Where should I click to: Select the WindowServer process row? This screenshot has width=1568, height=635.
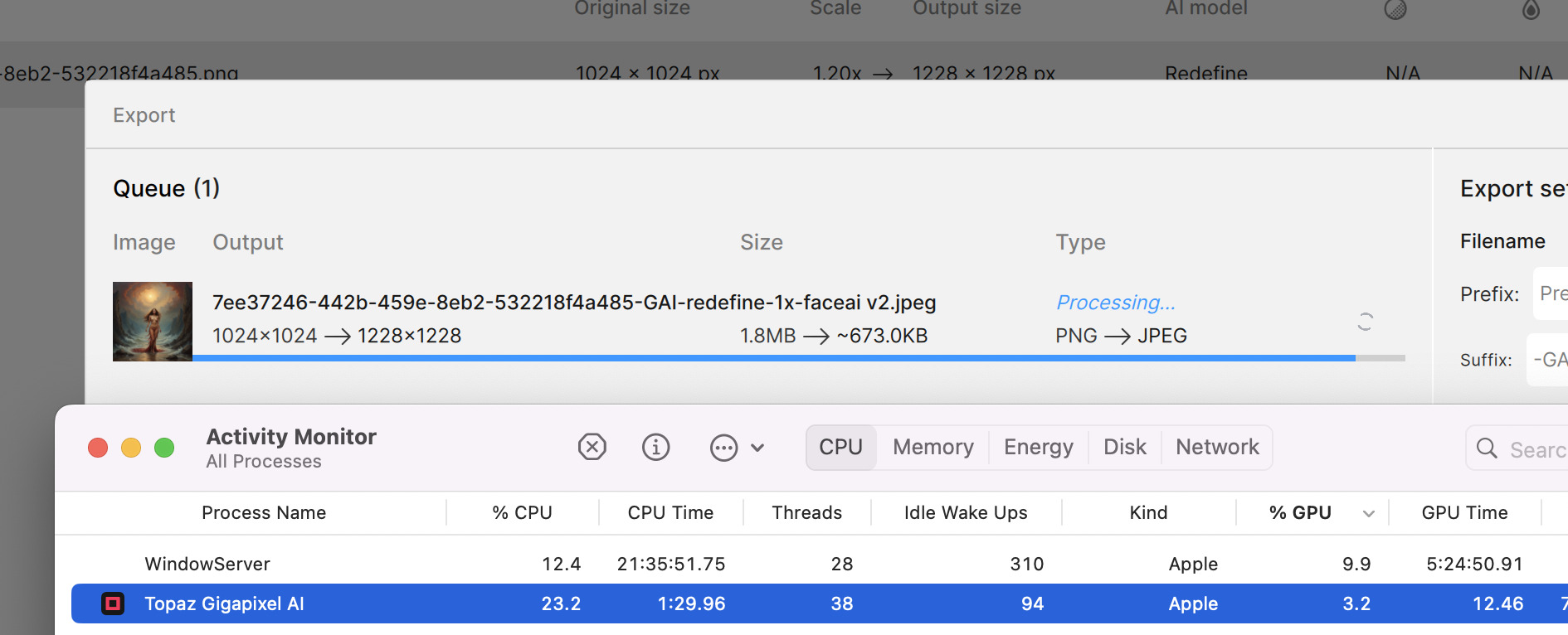(207, 565)
